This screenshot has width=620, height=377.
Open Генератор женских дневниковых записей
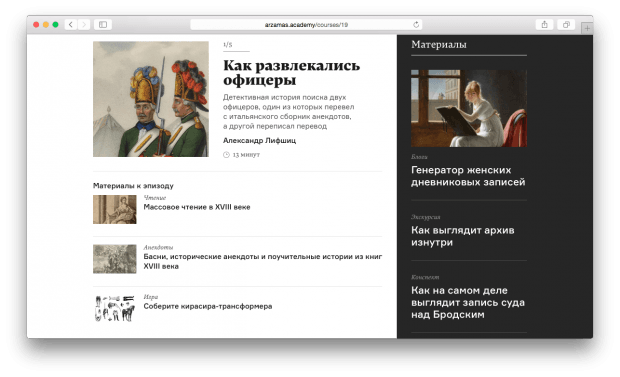pyautogui.click(x=468, y=176)
